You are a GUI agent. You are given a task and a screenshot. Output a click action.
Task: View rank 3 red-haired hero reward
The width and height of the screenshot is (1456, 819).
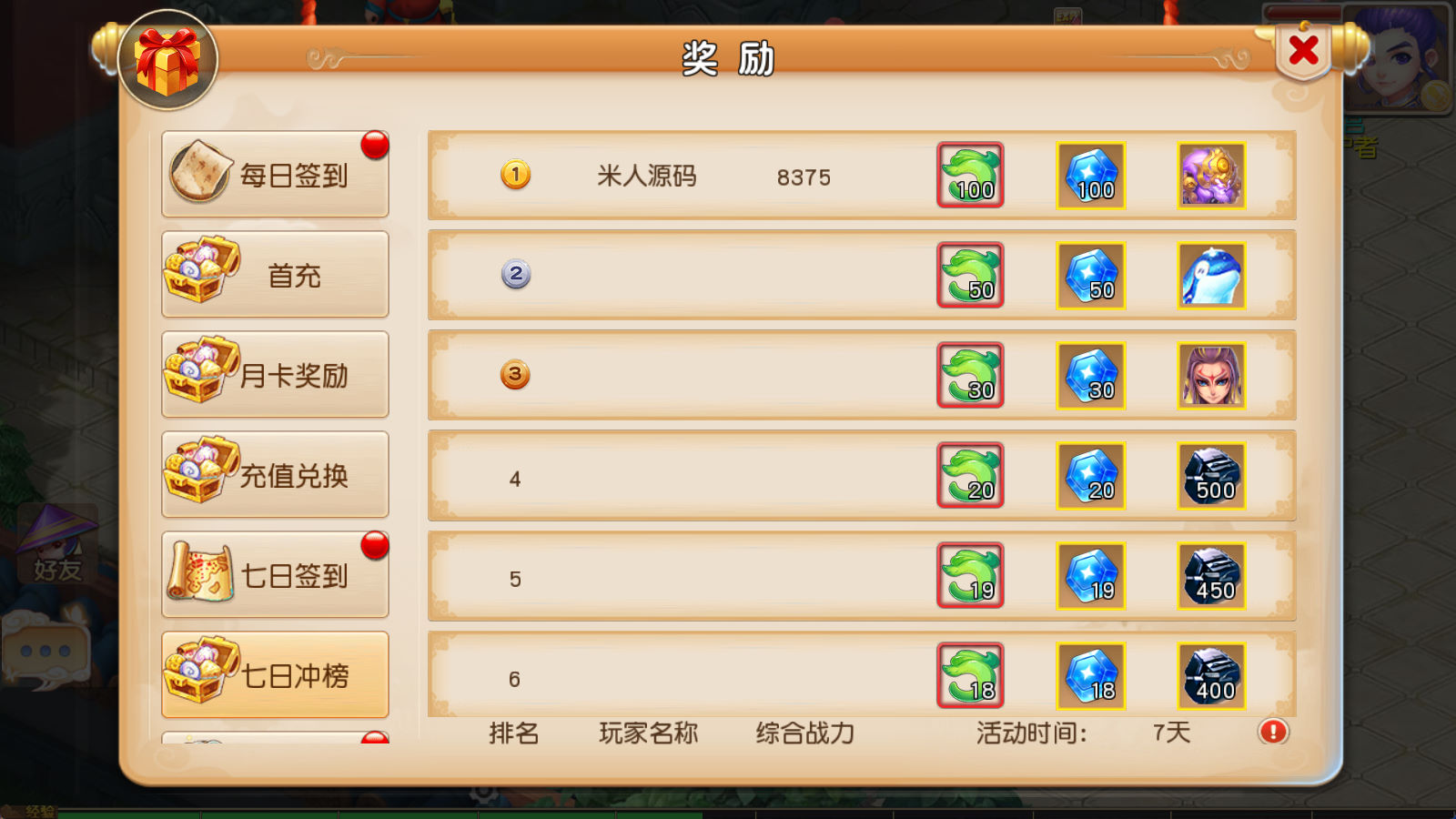point(1211,376)
